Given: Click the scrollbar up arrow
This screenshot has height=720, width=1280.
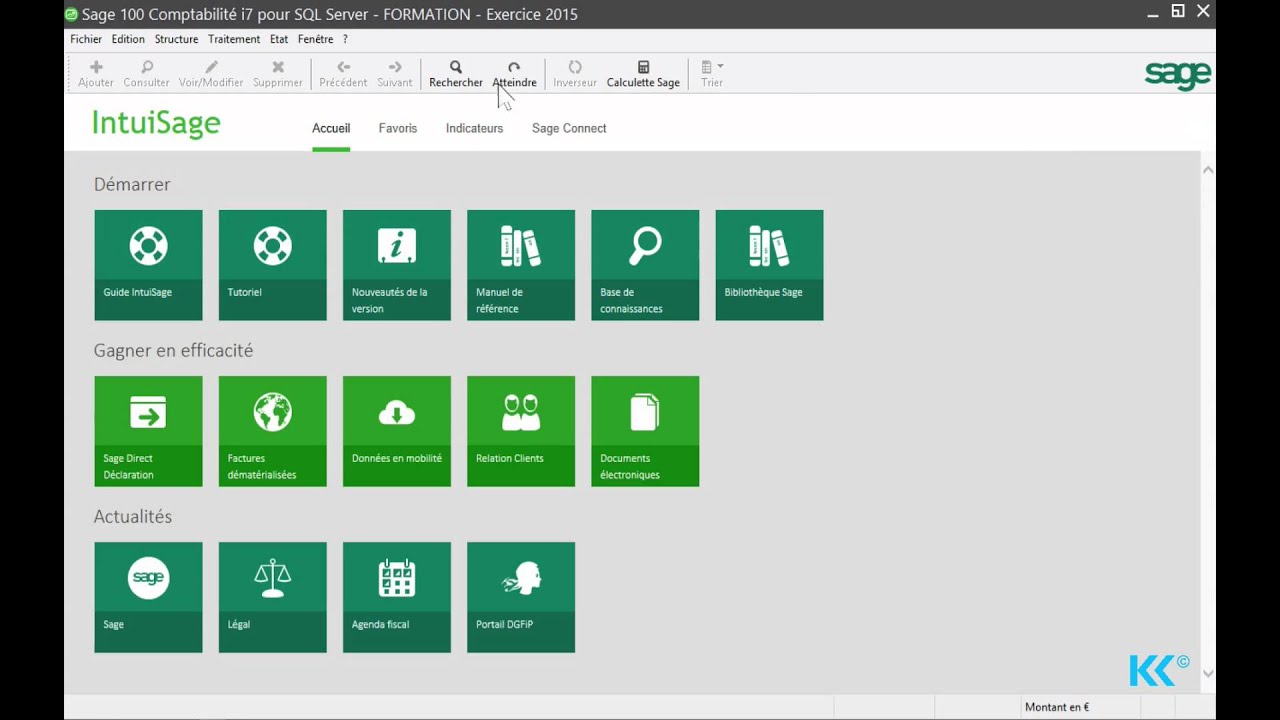Looking at the screenshot, I should (1208, 170).
